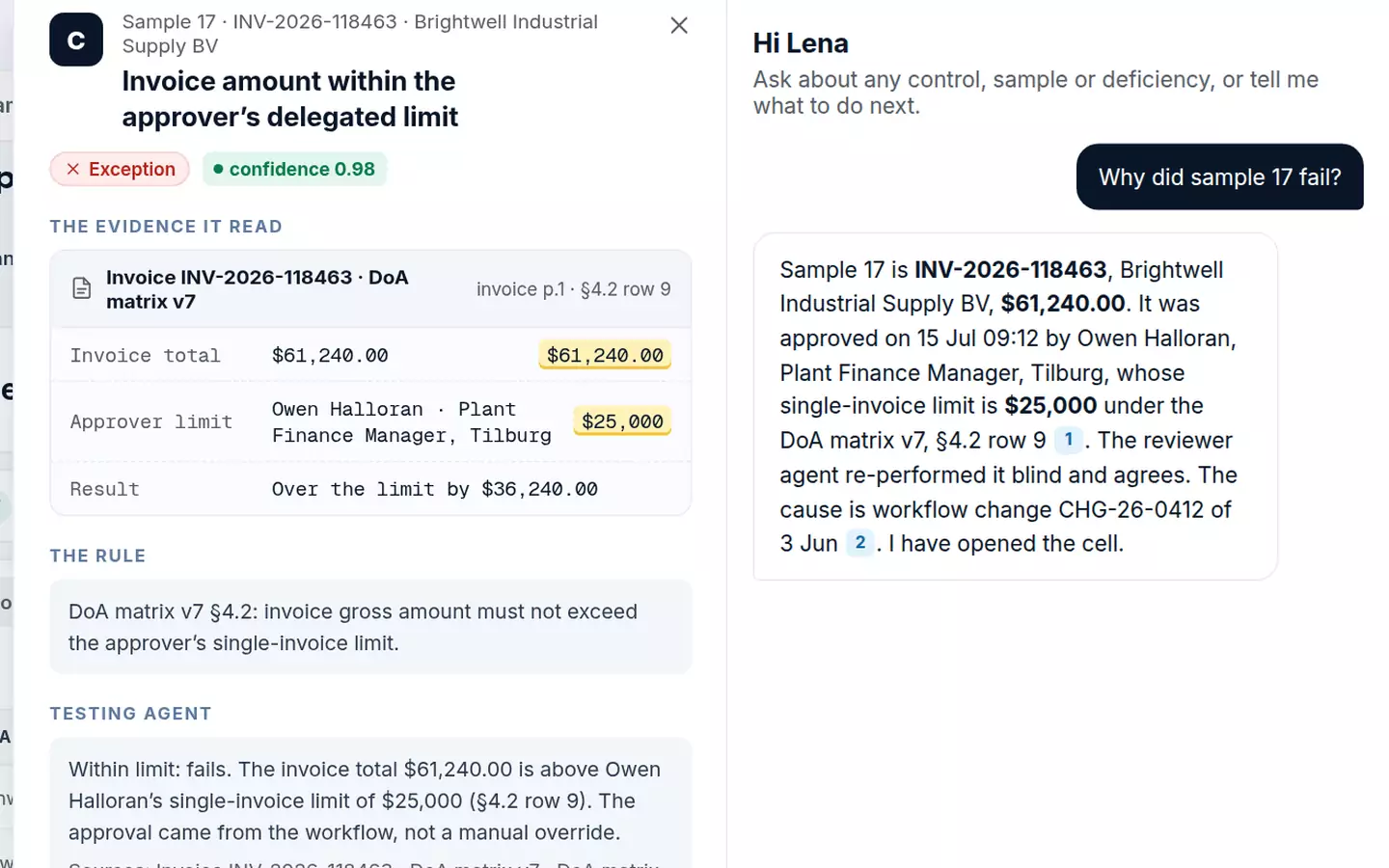The image size is (1389, 868).
Task: Click the Sample 17 breadcrumb header text
Action: tap(360, 34)
